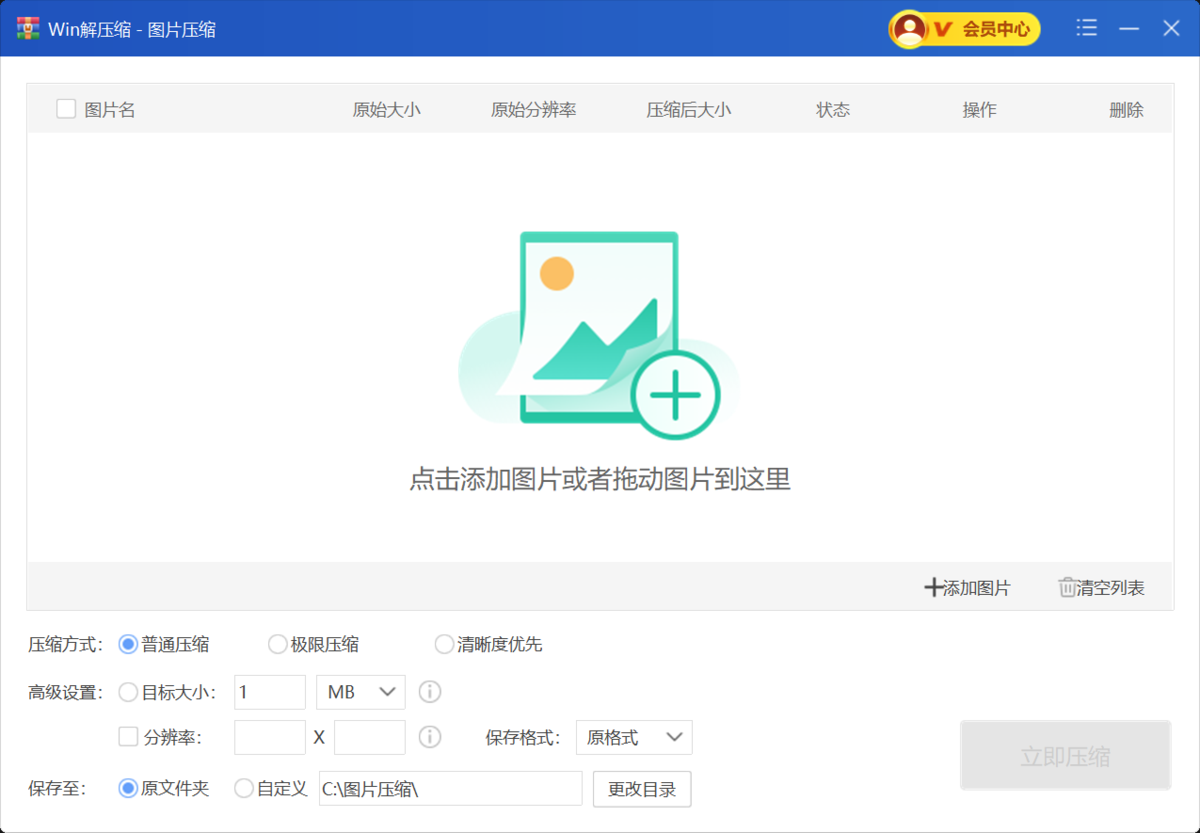Expand the MB size unit dropdown

click(x=360, y=692)
